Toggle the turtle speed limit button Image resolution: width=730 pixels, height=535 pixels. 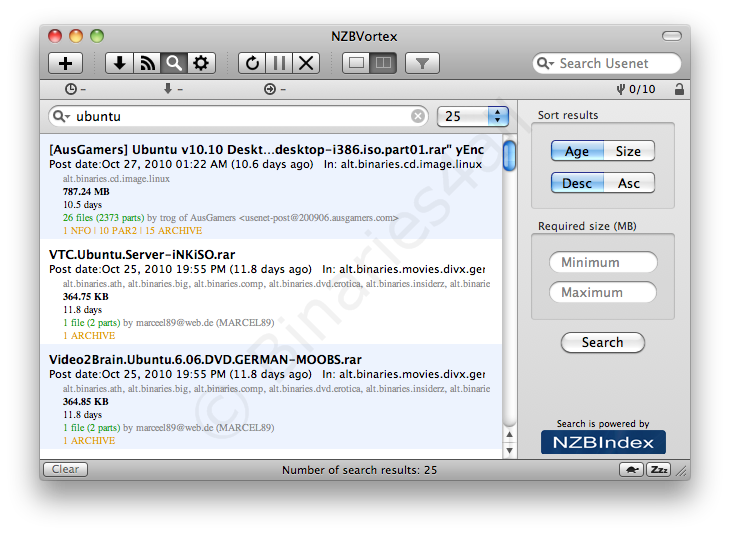[x=631, y=469]
